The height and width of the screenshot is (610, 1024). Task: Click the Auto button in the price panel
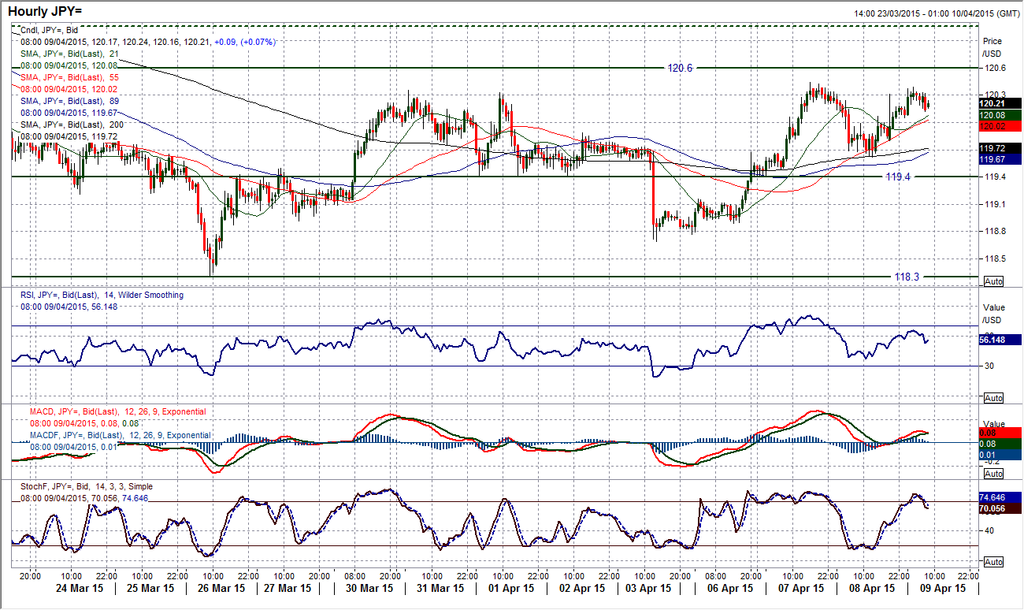(992, 282)
